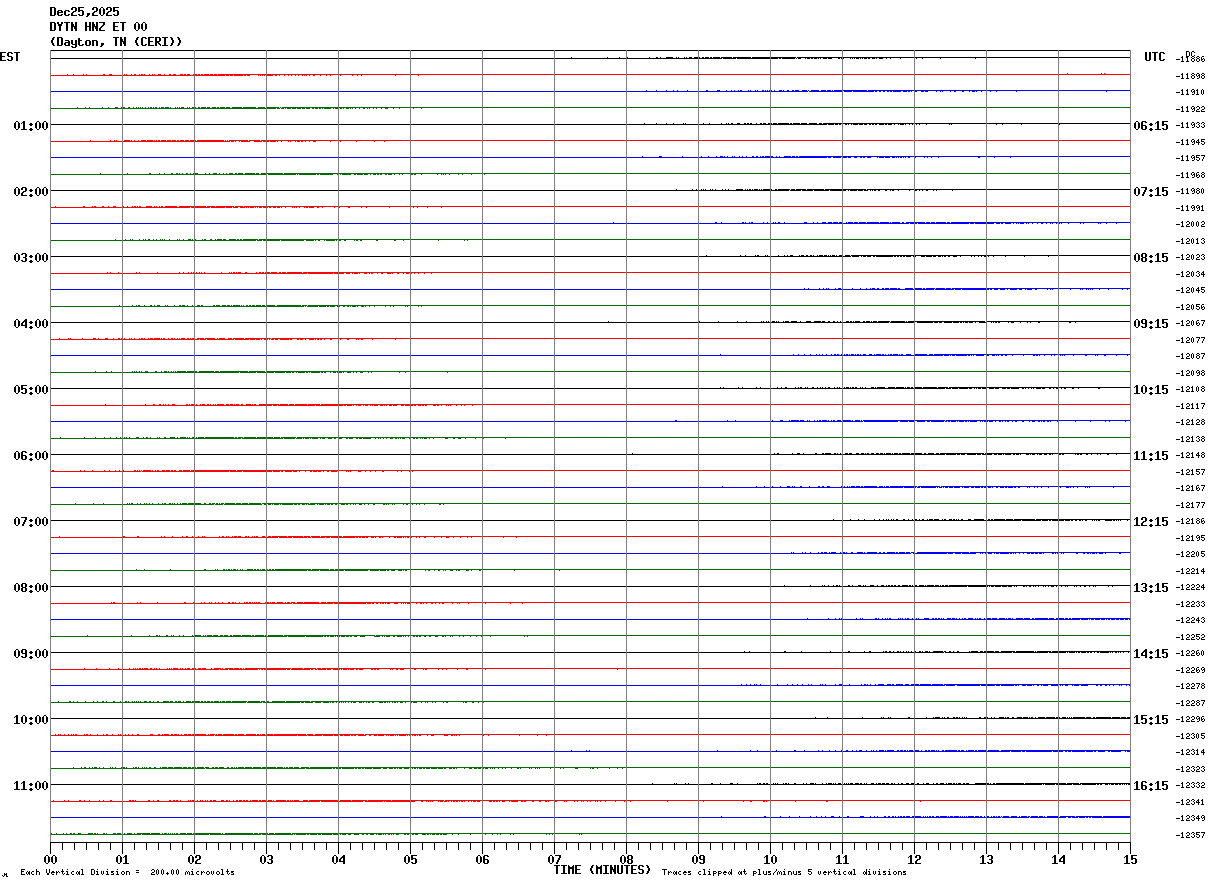Click the DC offset value -12214
The width and height of the screenshot is (1210, 886).
pos(1190,571)
